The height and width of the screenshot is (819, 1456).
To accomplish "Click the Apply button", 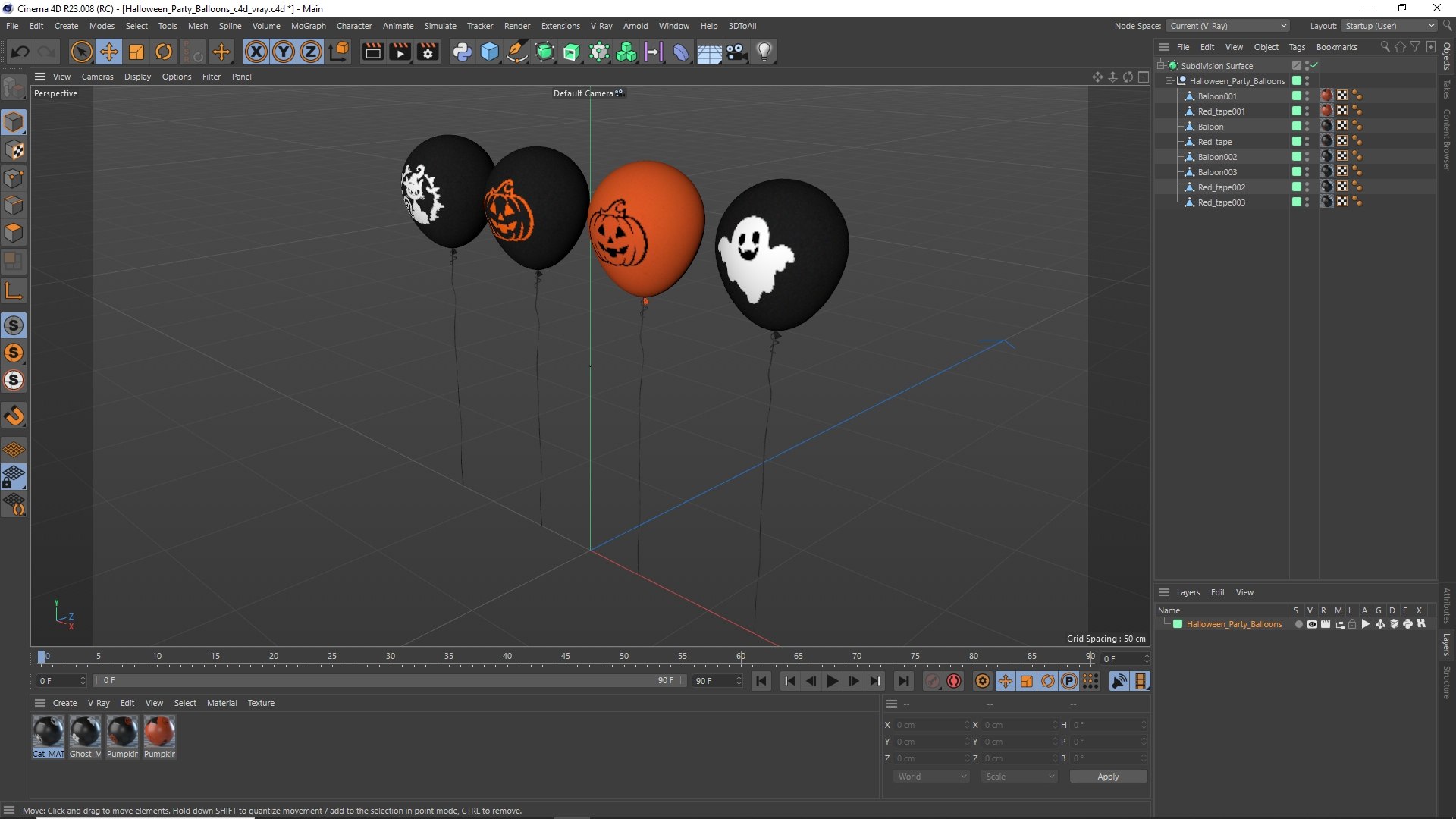I will click(1108, 777).
